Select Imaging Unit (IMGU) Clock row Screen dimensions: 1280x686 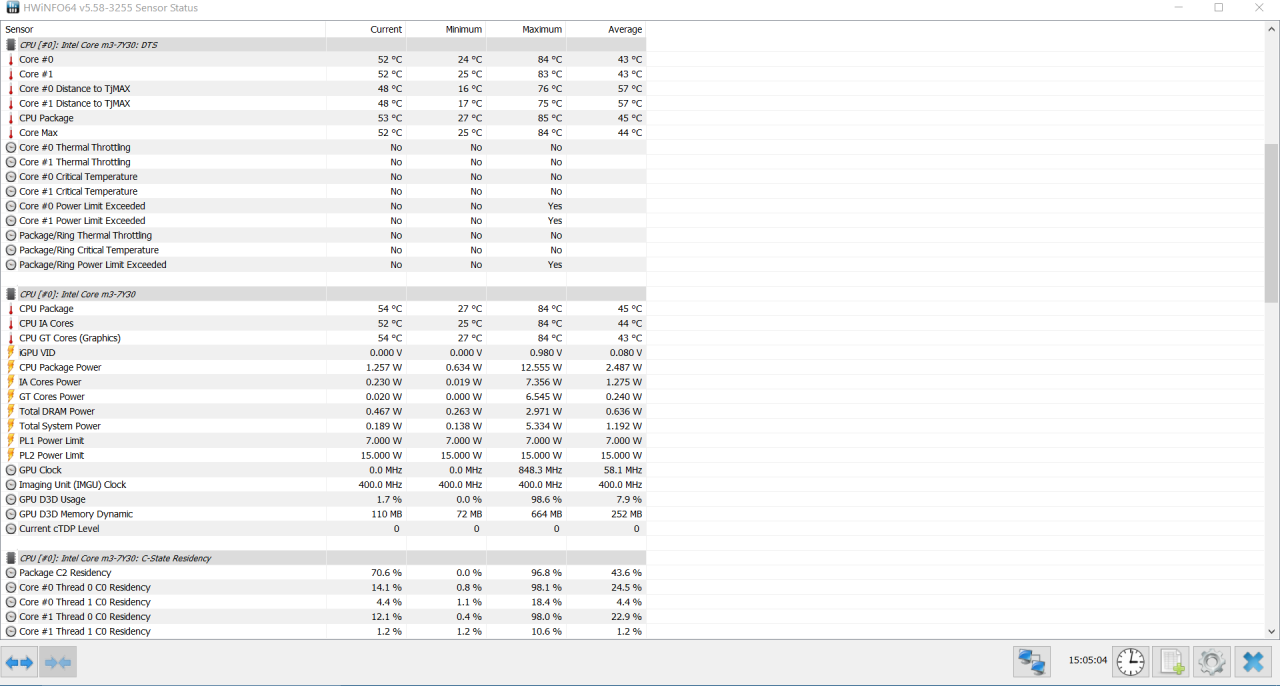323,485
